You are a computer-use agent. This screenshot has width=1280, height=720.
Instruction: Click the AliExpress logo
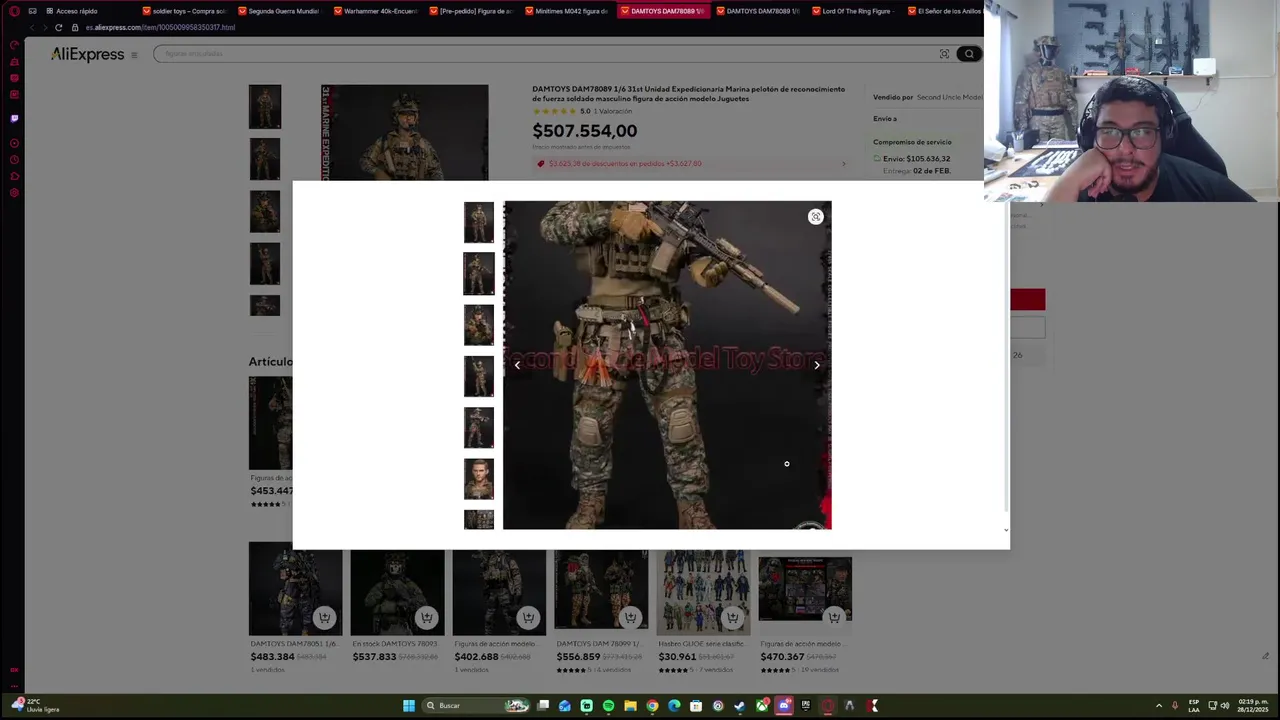coord(88,55)
